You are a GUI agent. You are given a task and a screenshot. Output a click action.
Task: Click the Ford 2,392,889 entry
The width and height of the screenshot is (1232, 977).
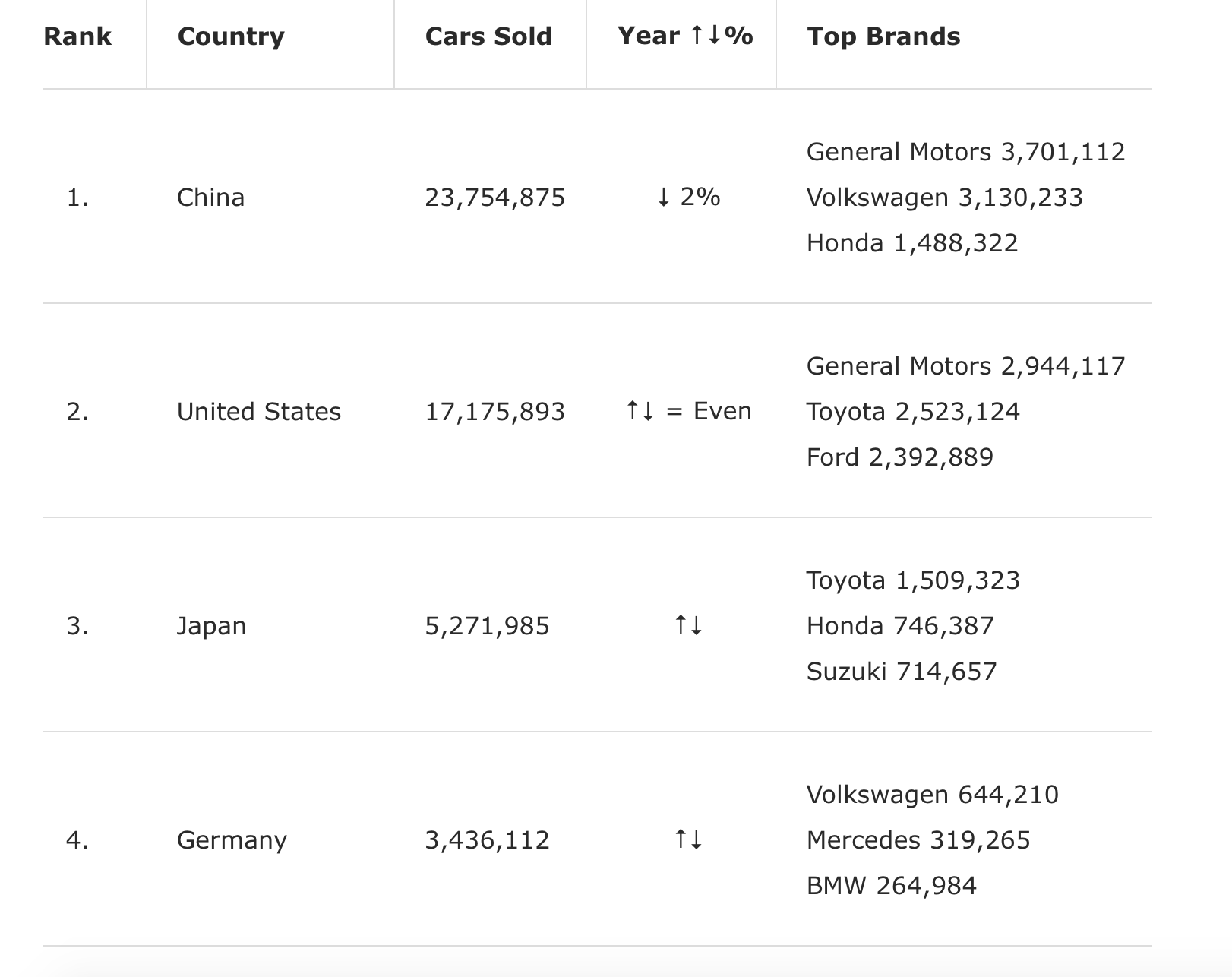coord(899,457)
